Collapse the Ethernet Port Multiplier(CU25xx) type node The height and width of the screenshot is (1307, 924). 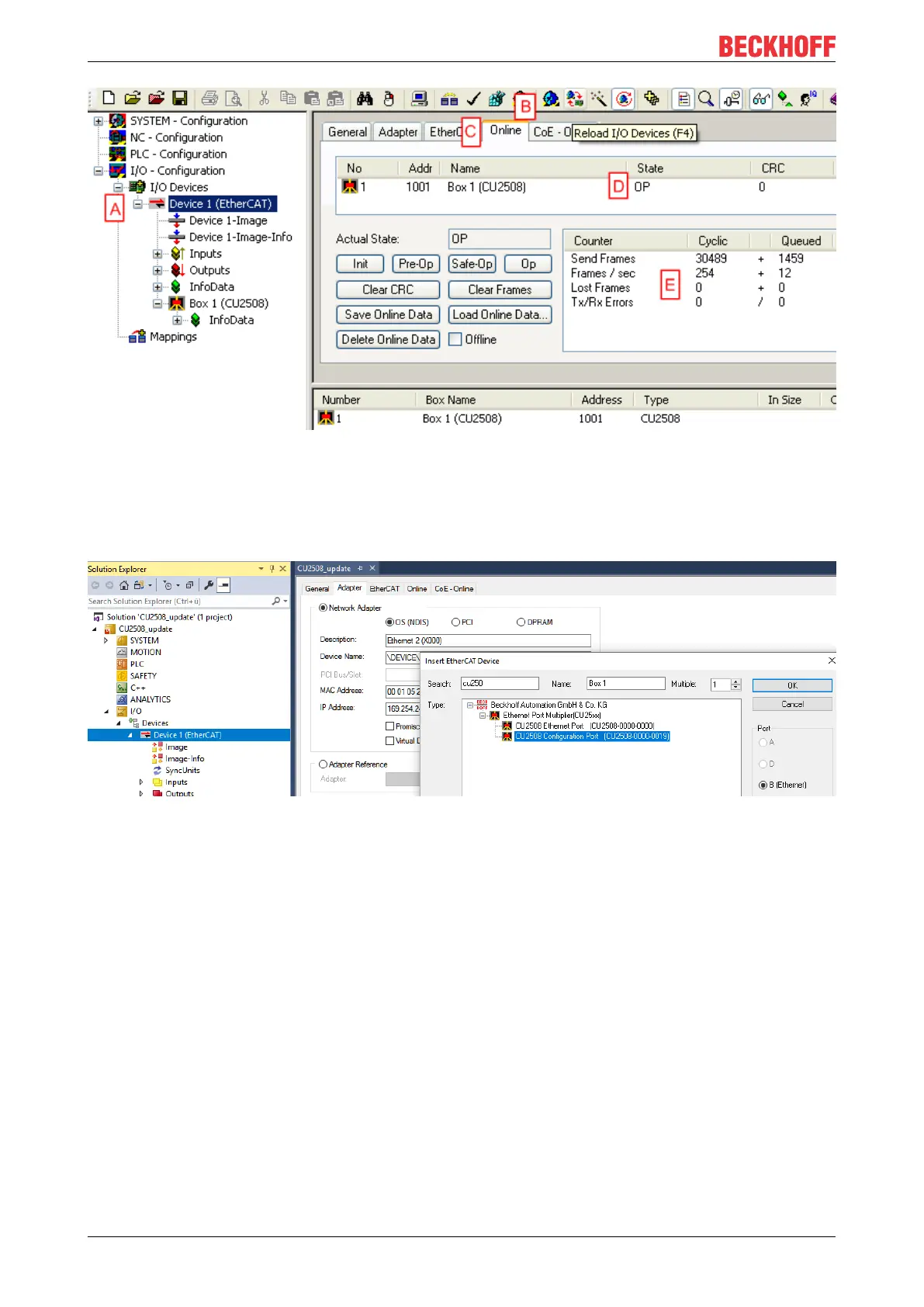click(x=483, y=716)
